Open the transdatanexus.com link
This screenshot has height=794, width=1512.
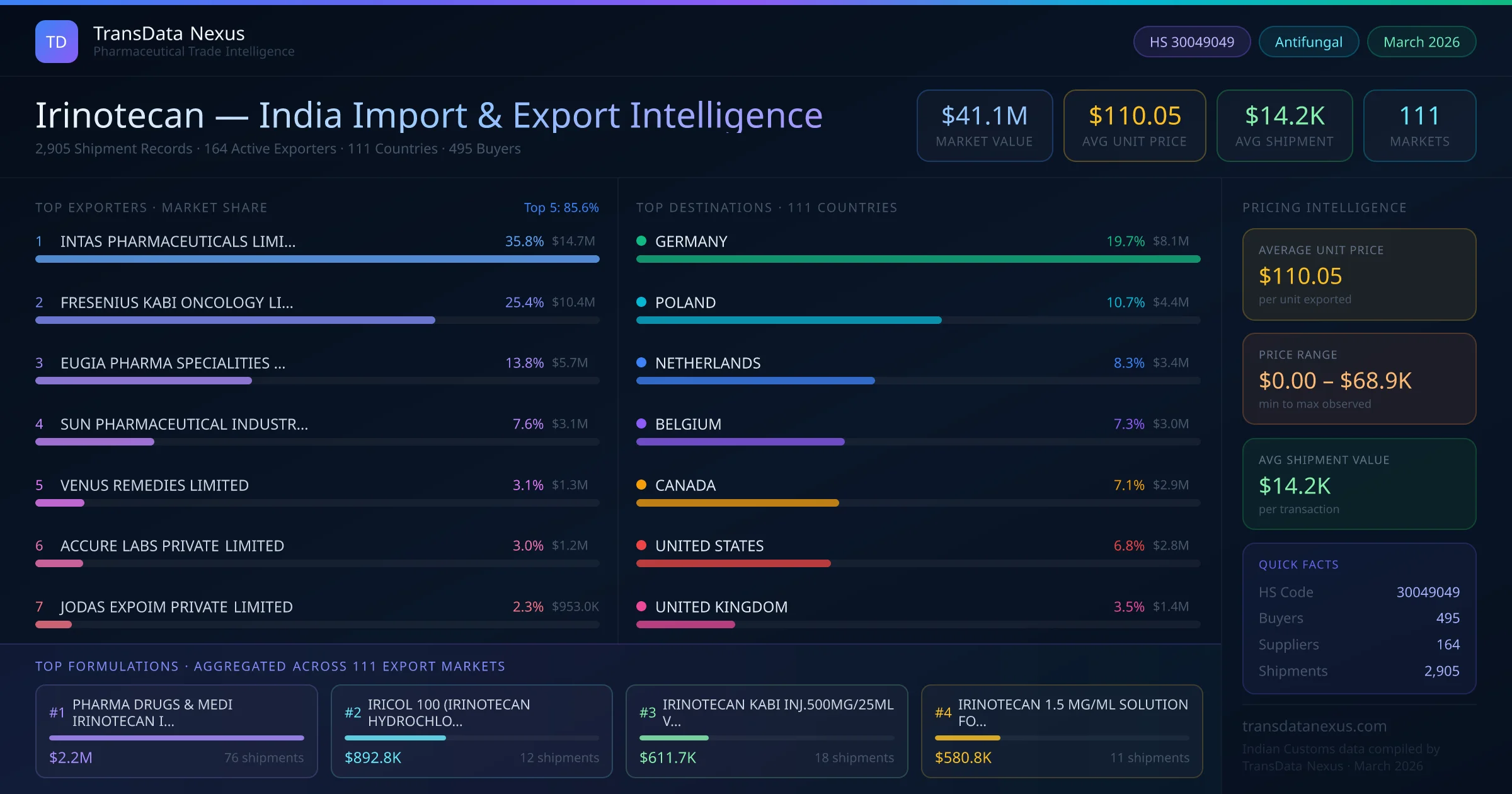click(1314, 726)
